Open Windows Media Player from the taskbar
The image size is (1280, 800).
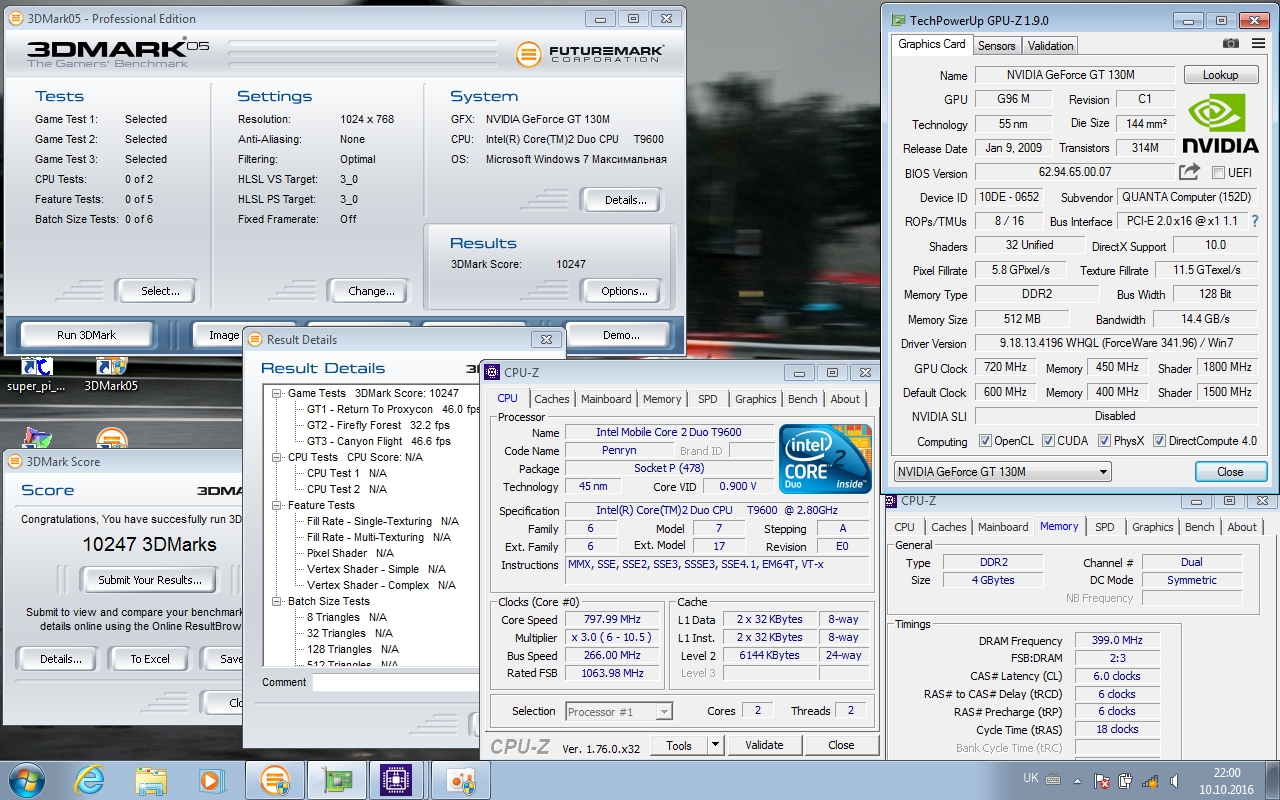coord(211,779)
